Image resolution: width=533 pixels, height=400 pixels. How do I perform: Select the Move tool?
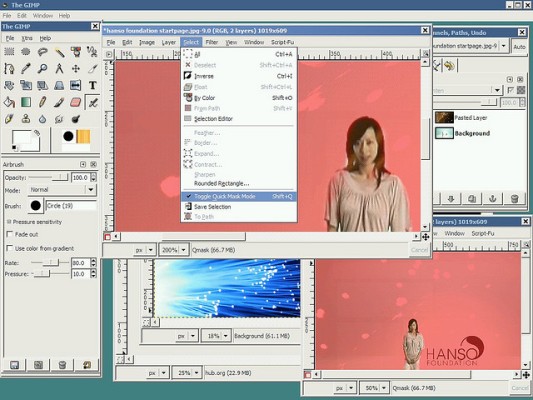[75, 69]
